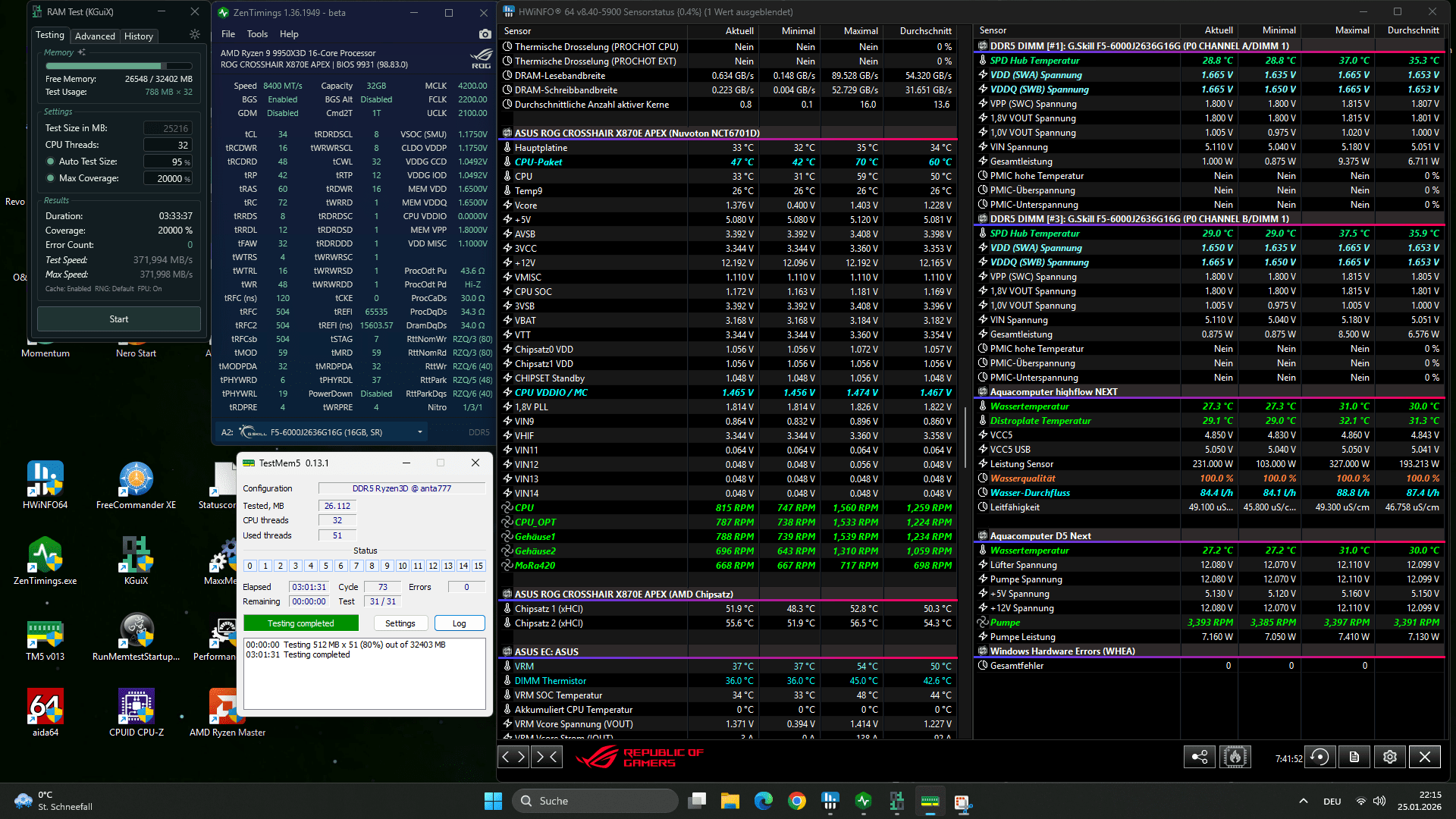This screenshot has width=1456, height=819.
Task: Click the HWiNFO log file document icon
Action: click(x=1354, y=757)
